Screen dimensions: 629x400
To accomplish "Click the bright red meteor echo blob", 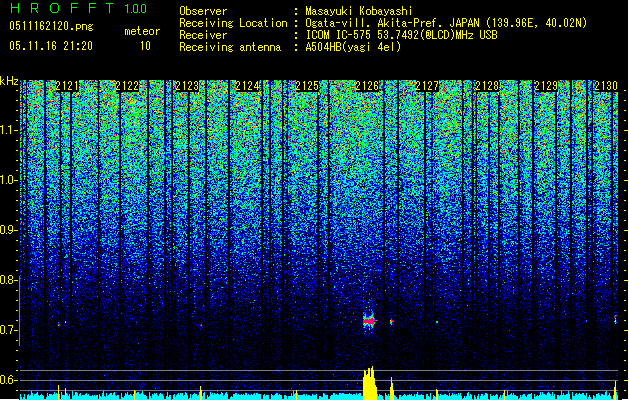I will tap(369, 321).
